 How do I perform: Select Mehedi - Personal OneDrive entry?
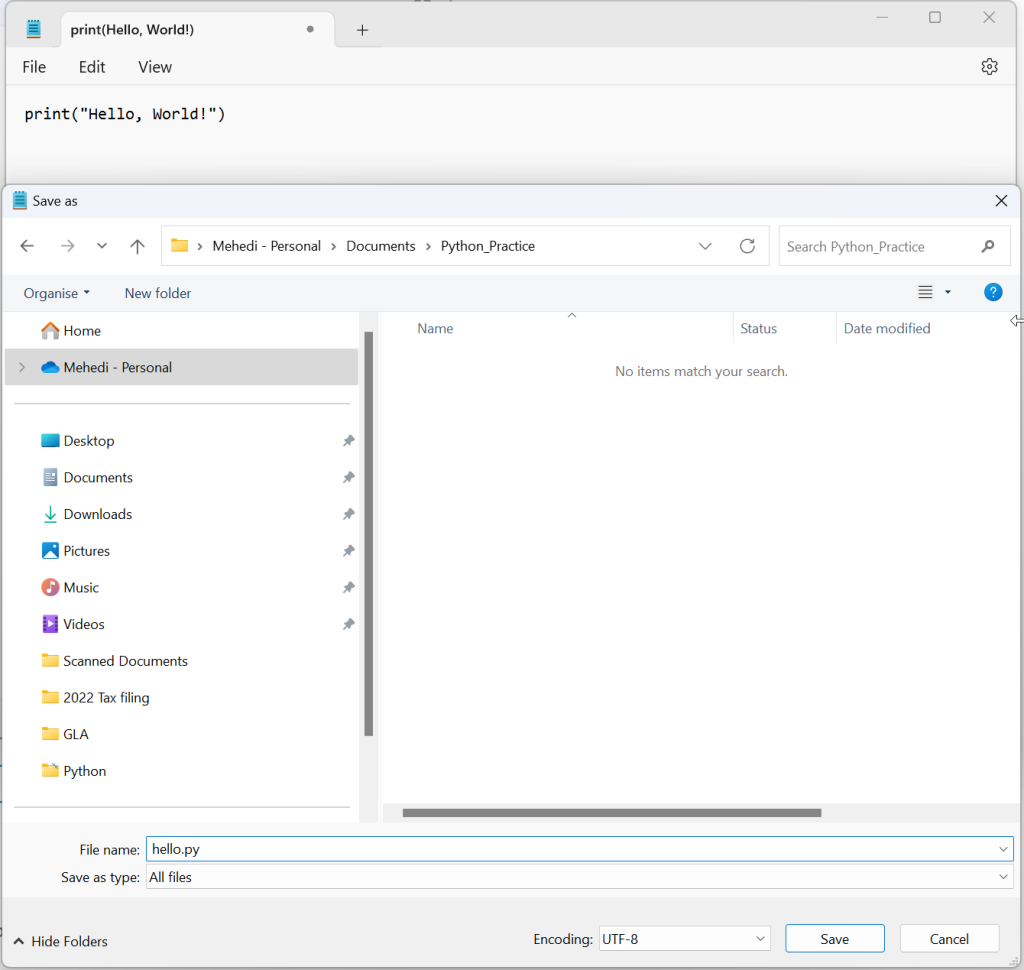(x=181, y=367)
